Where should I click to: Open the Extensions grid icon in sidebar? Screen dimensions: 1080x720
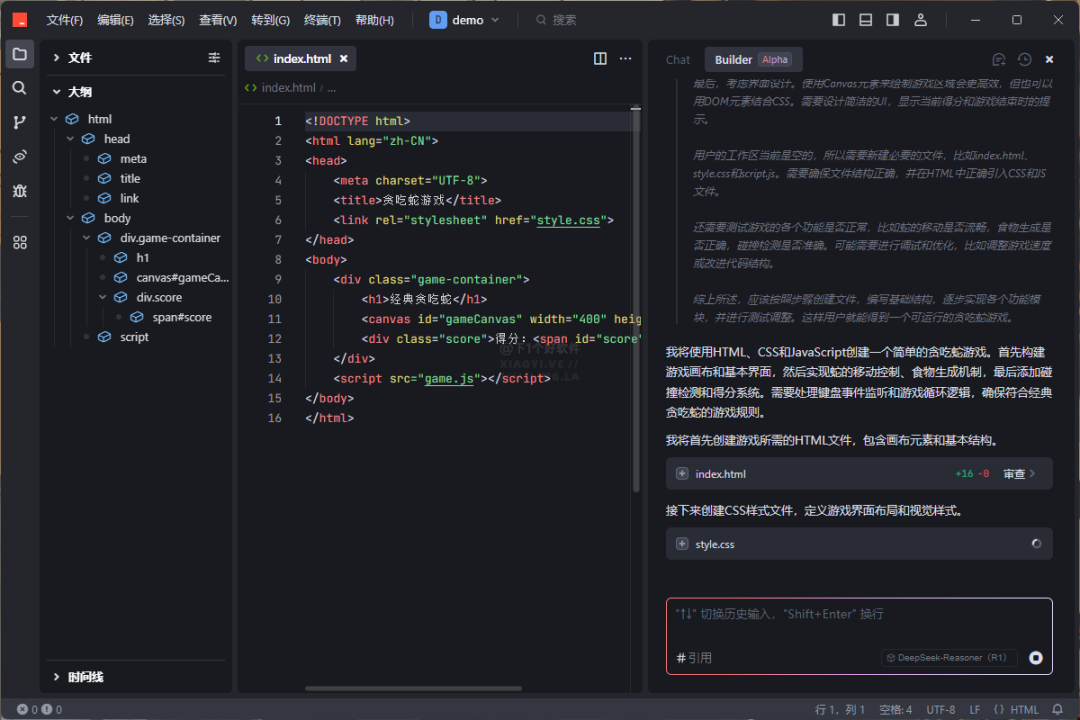click(x=19, y=242)
